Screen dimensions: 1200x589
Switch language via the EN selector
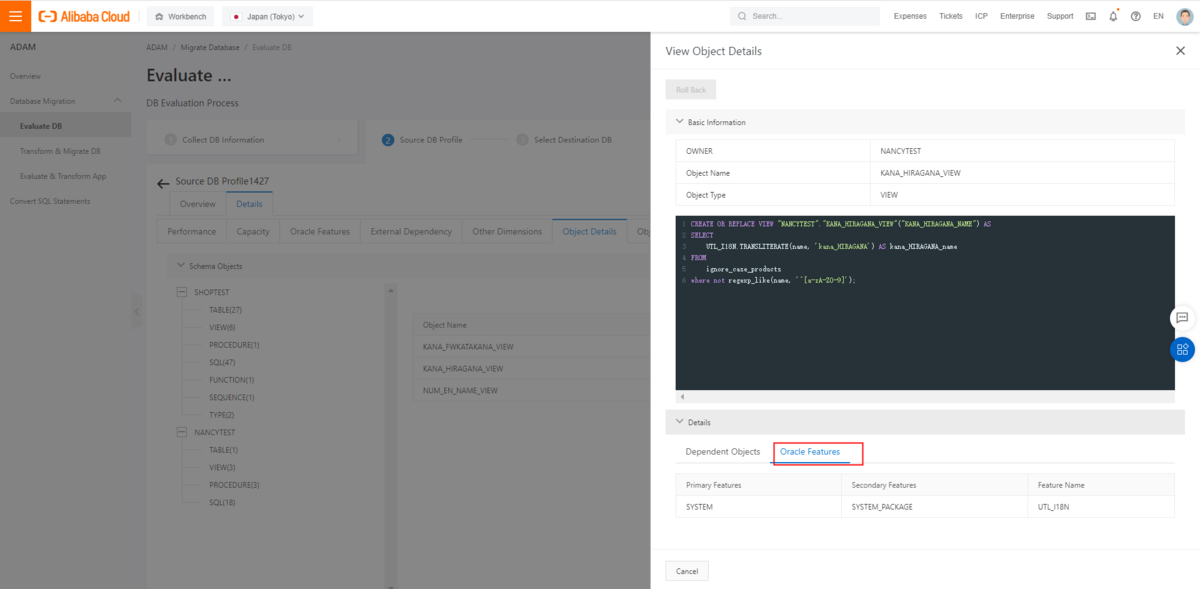coord(1158,16)
